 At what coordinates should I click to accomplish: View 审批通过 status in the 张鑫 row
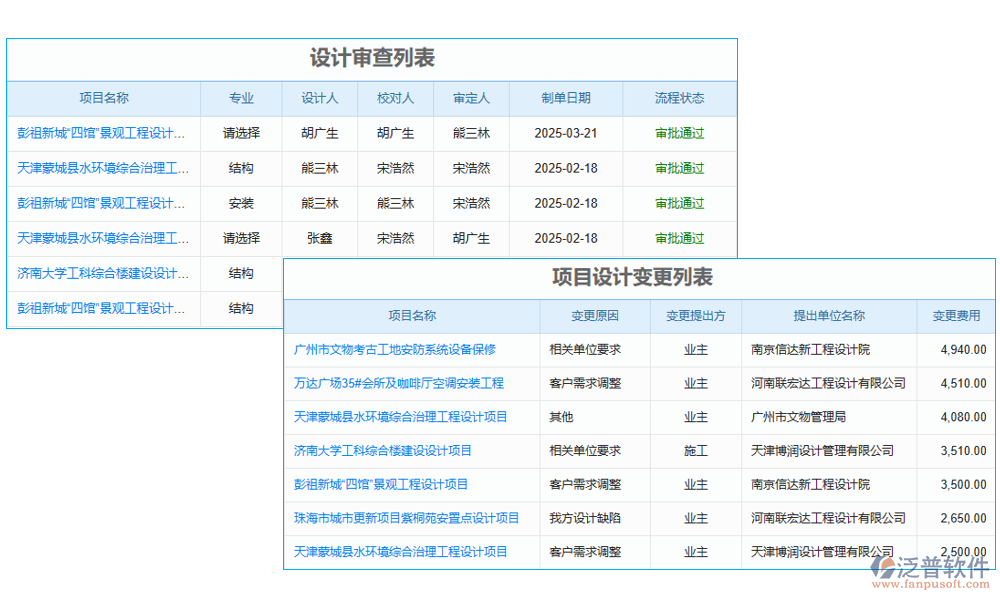(679, 238)
